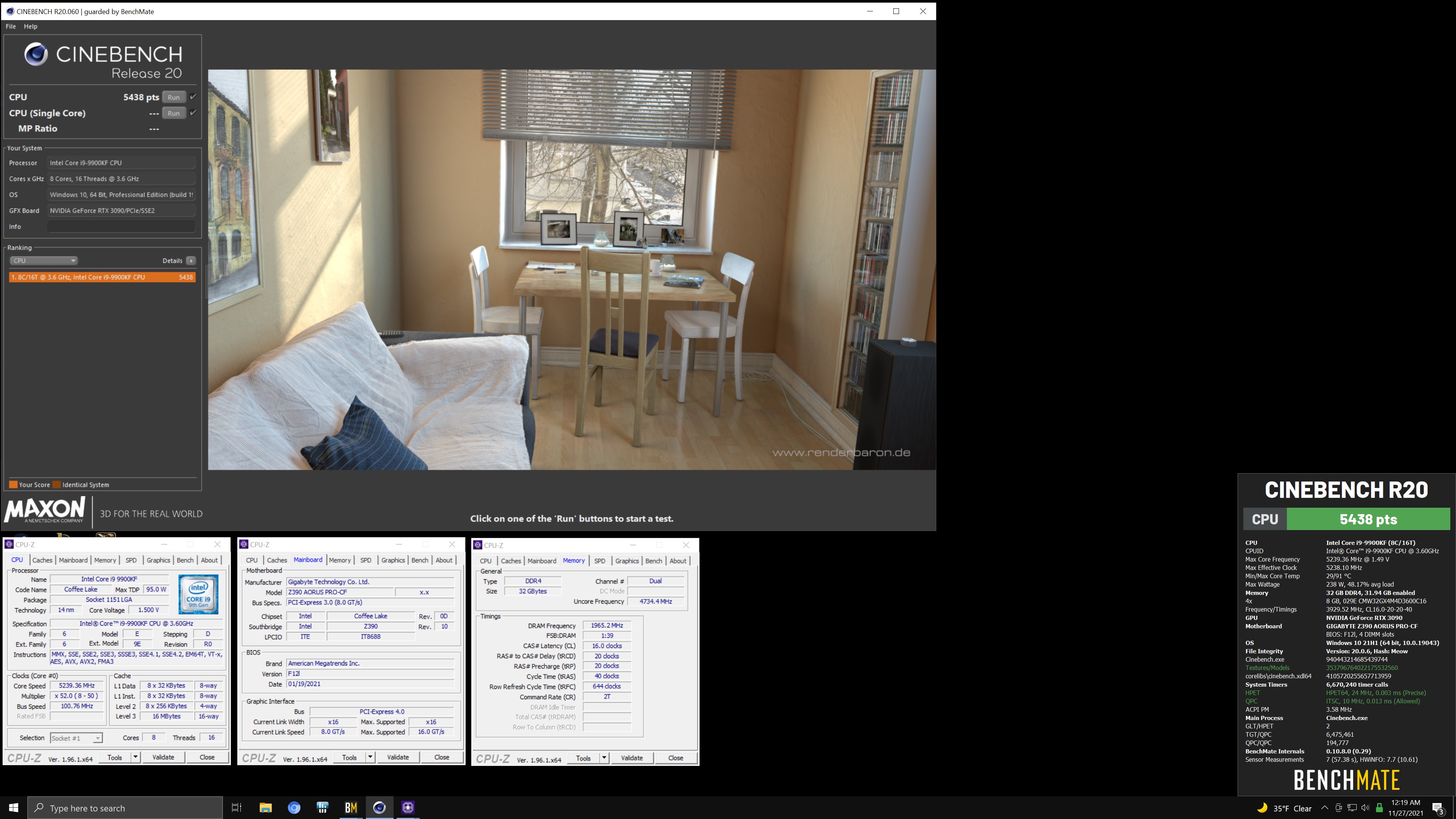Viewport: 1456px width, 819px height.
Task: Run the CPU (Single Core) benchmark
Action: pyautogui.click(x=174, y=113)
